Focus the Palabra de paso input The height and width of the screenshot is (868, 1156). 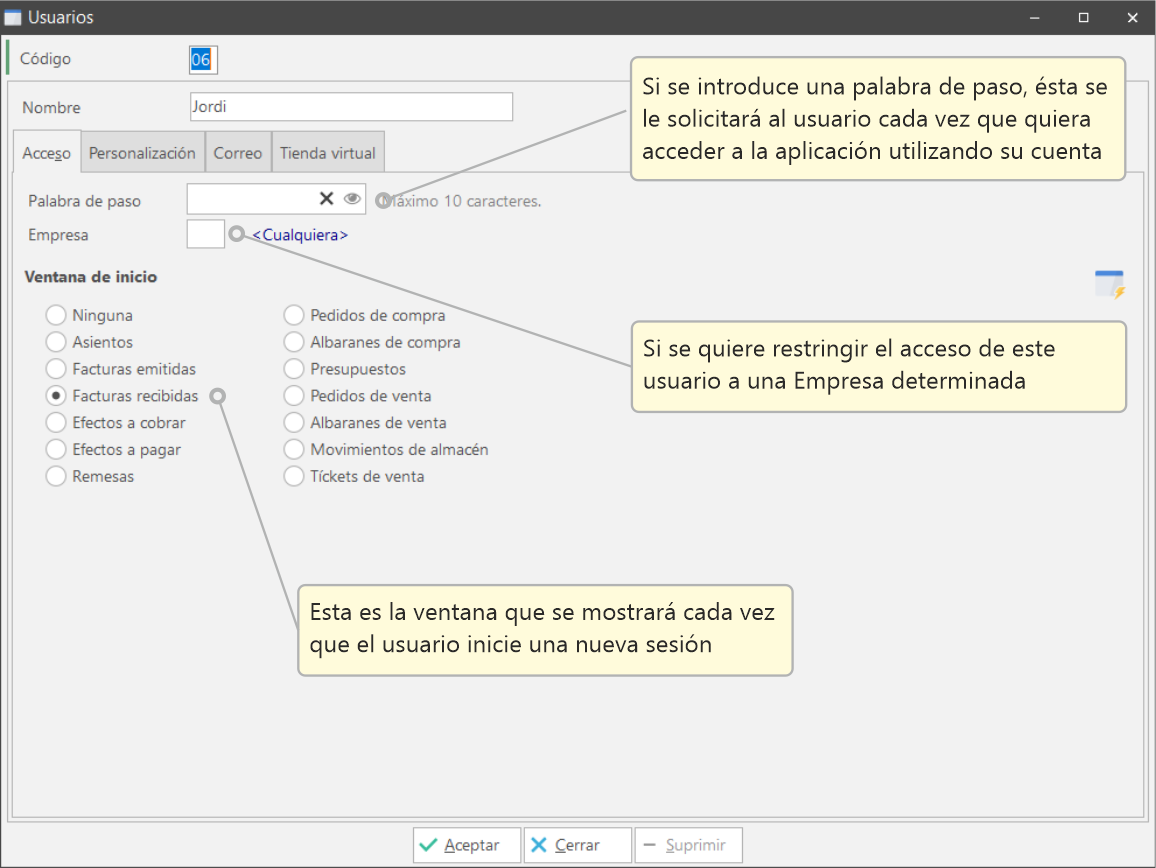[x=250, y=199]
